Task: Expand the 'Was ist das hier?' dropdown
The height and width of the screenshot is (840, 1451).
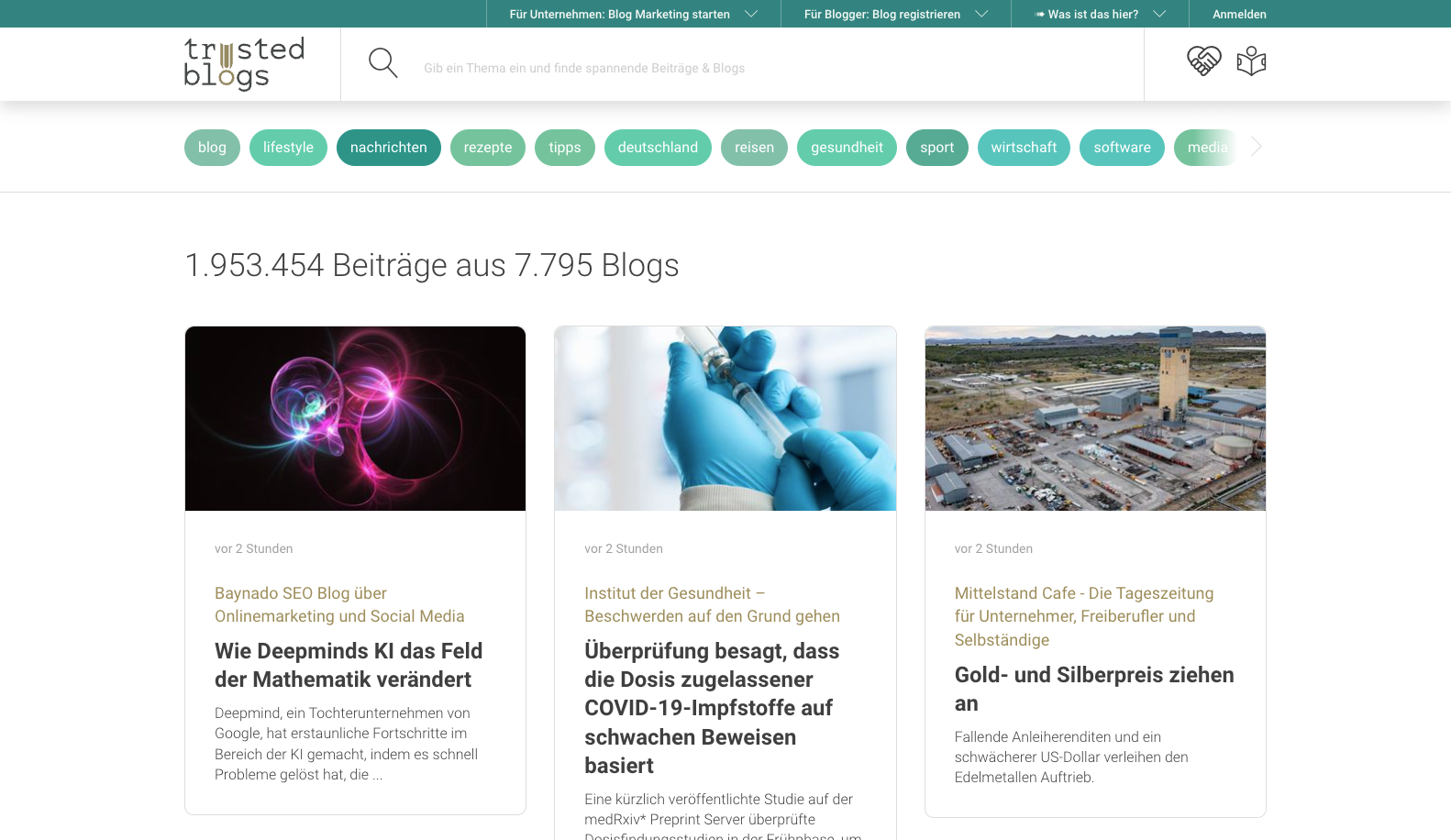Action: click(1101, 14)
